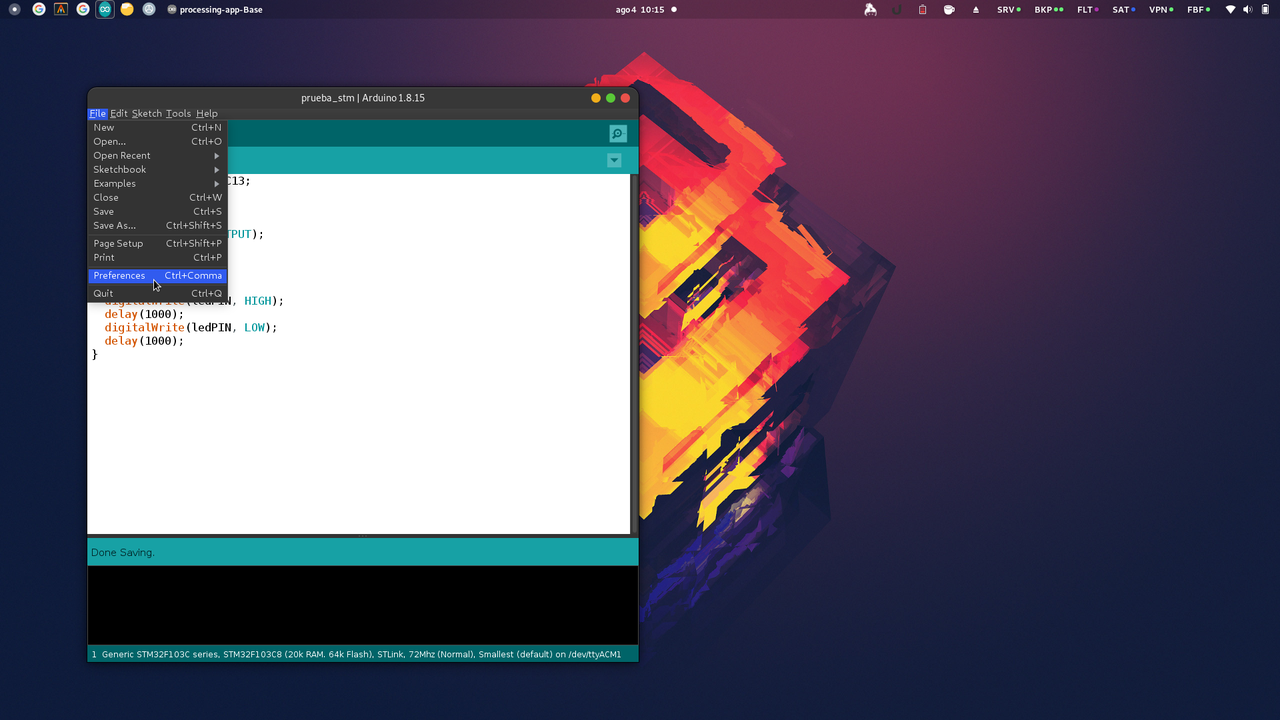The height and width of the screenshot is (720, 1280).
Task: Click the SAT status indicator
Action: pos(1124,9)
